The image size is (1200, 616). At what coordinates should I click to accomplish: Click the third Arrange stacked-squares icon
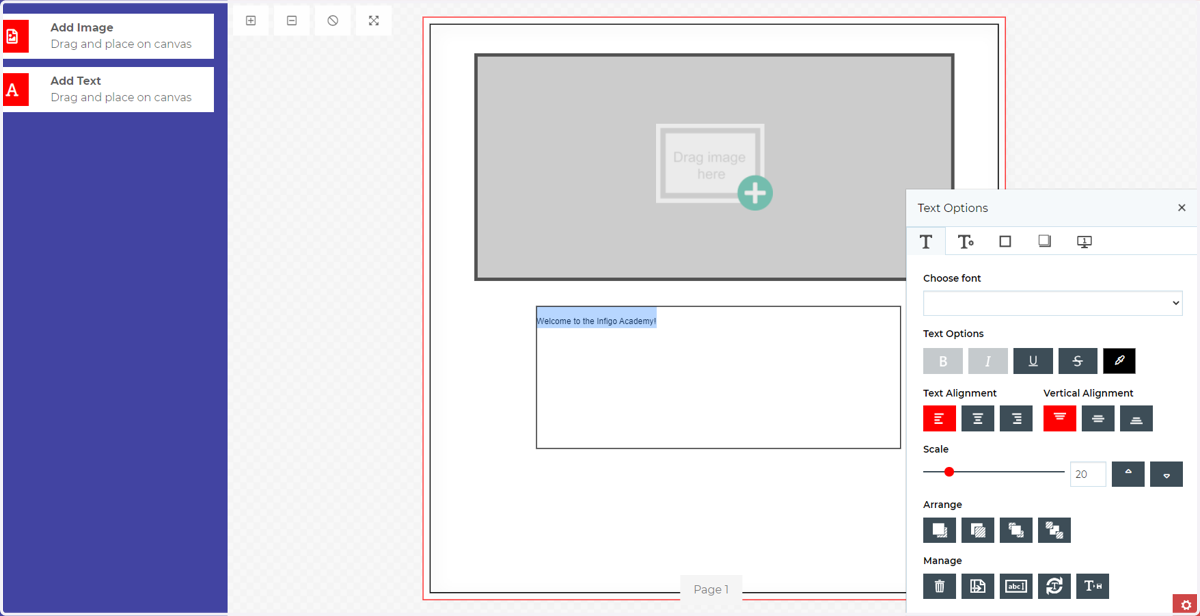[1016, 530]
